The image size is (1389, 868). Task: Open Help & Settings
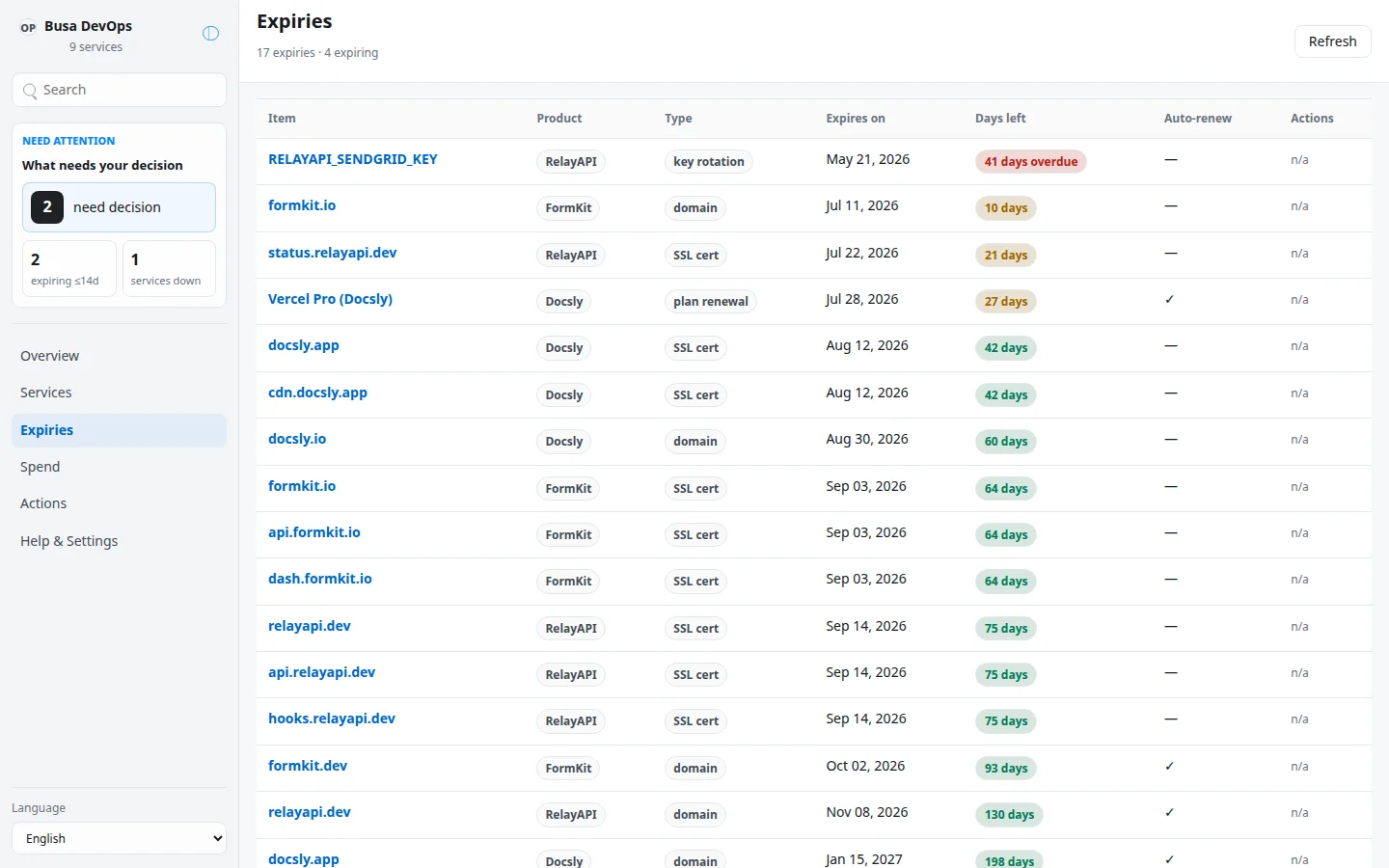click(119, 541)
